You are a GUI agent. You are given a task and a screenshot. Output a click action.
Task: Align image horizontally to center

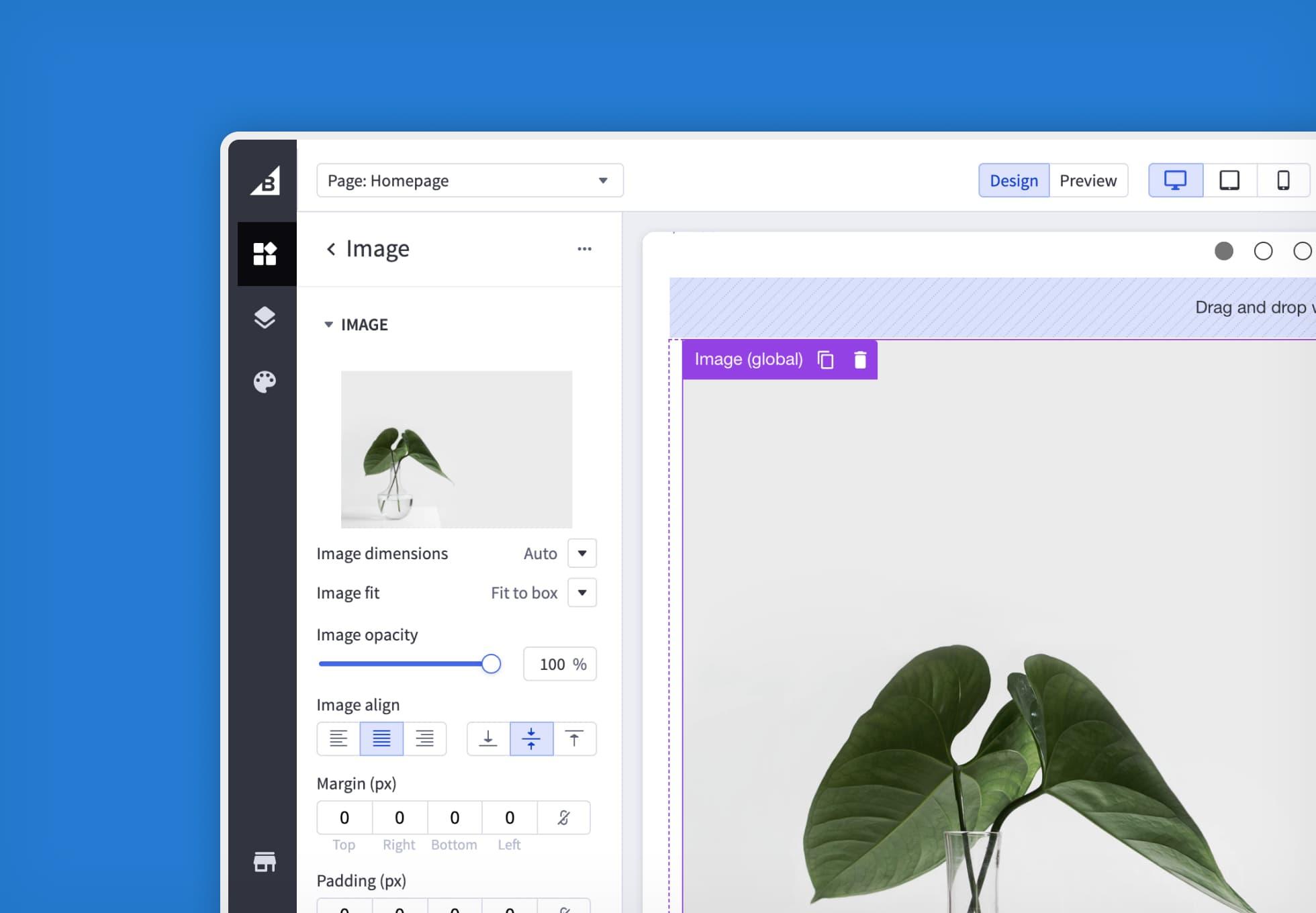pyautogui.click(x=381, y=739)
